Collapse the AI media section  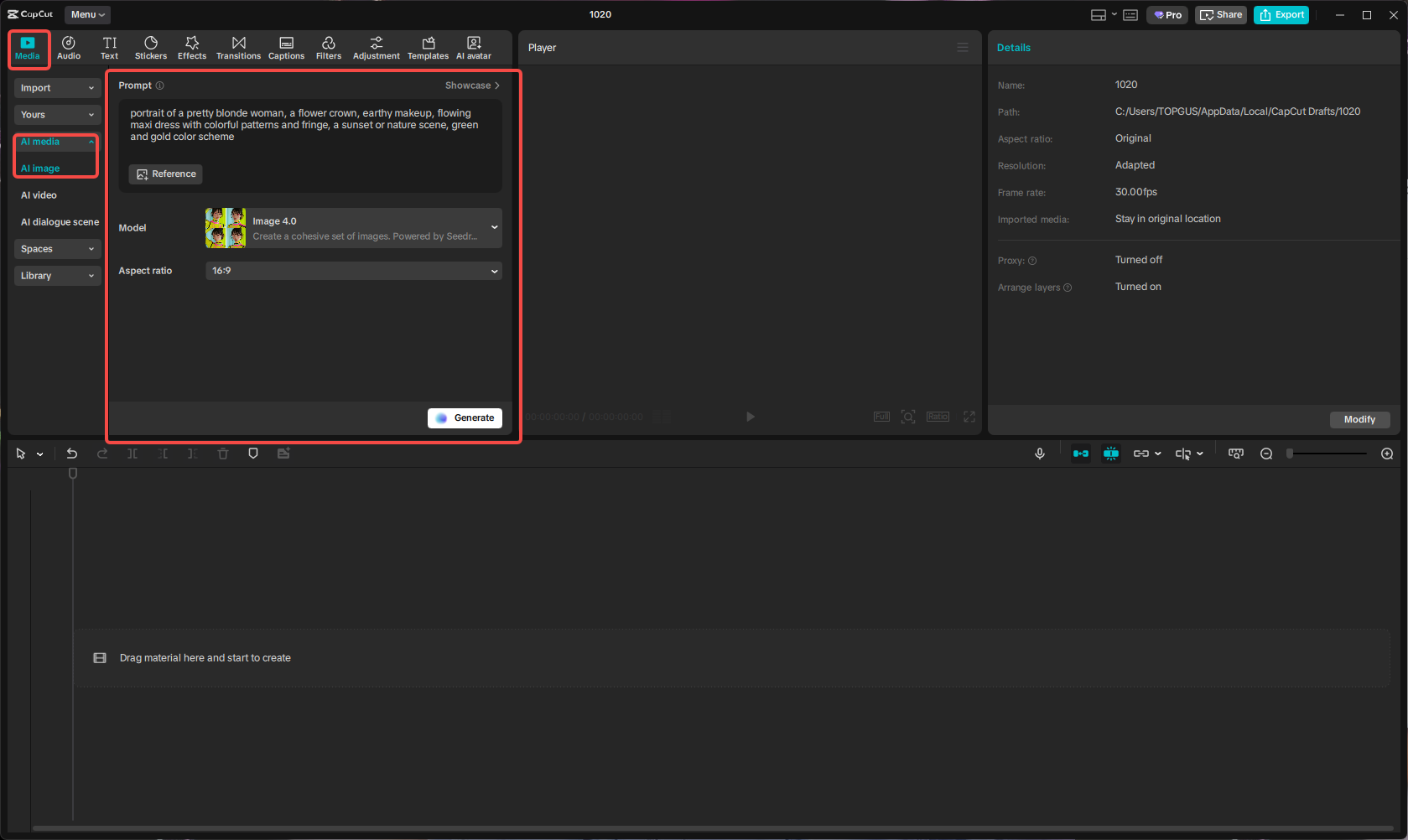57,142
